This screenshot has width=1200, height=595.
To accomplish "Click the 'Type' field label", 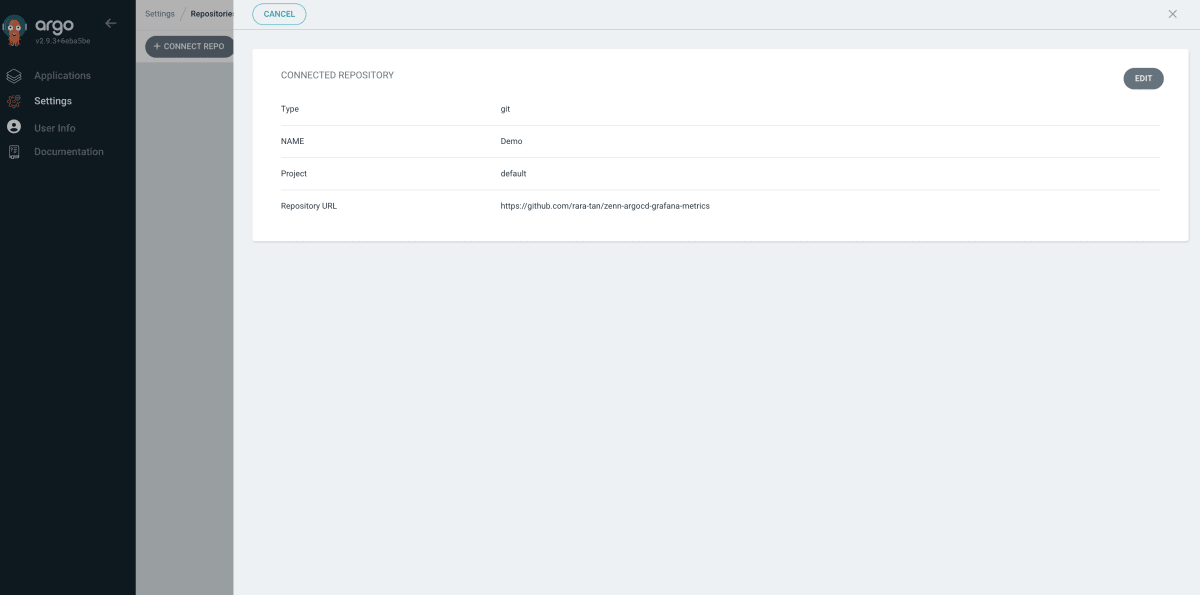I will (290, 109).
